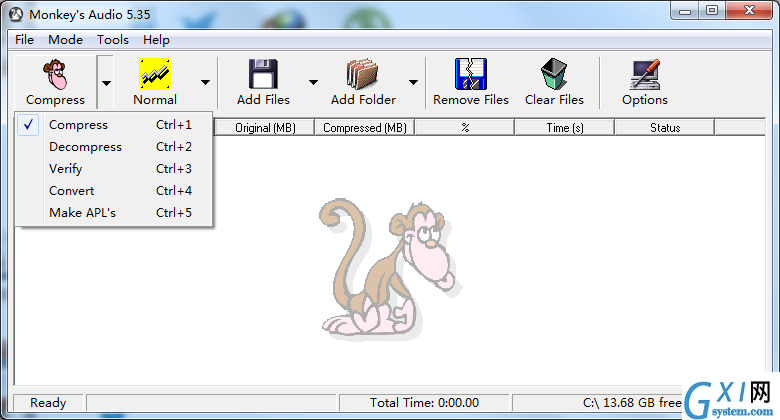Click the Clear Files trash bin icon

pyautogui.click(x=554, y=74)
